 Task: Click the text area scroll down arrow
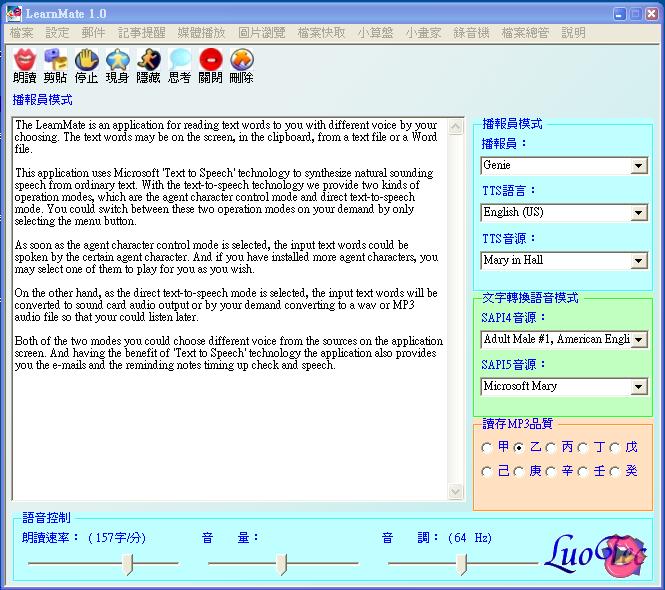pyautogui.click(x=456, y=492)
